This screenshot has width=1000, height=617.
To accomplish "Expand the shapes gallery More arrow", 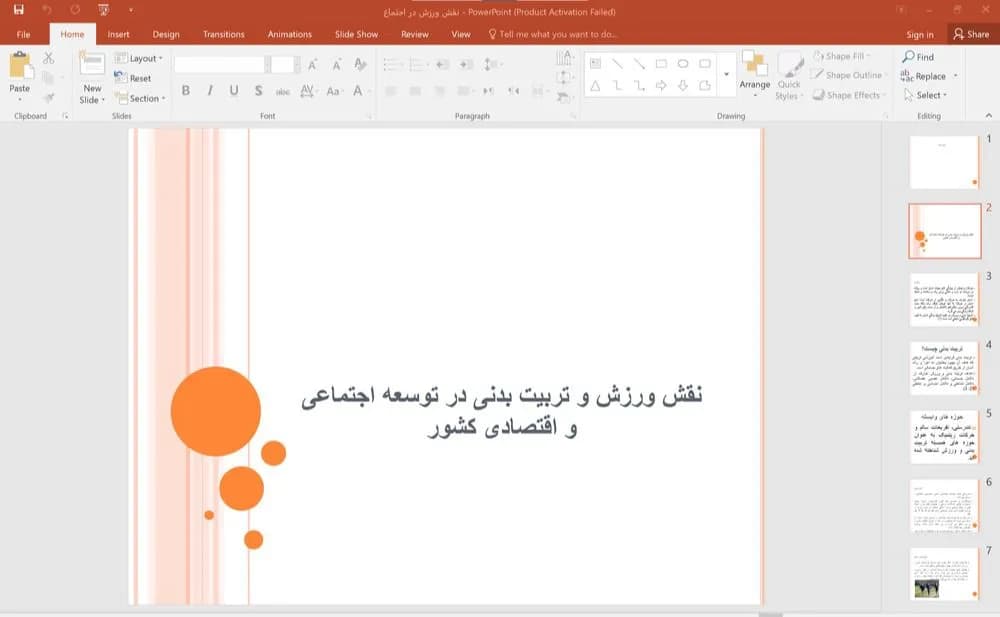I will pyautogui.click(x=726, y=75).
